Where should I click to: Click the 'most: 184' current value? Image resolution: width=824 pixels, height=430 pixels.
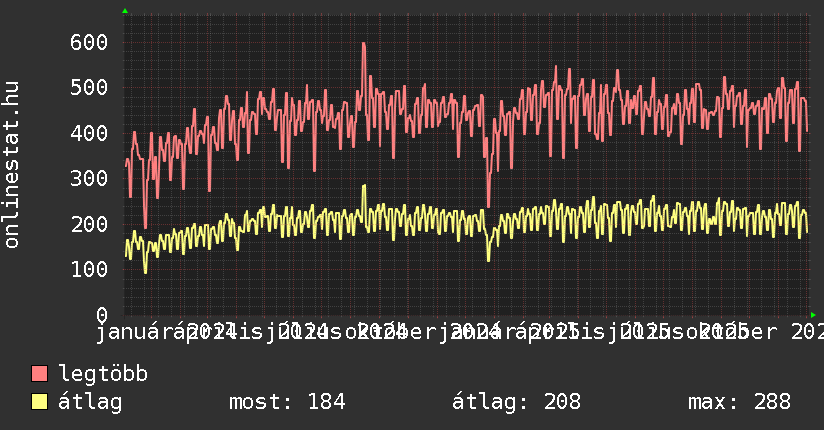click(287, 402)
